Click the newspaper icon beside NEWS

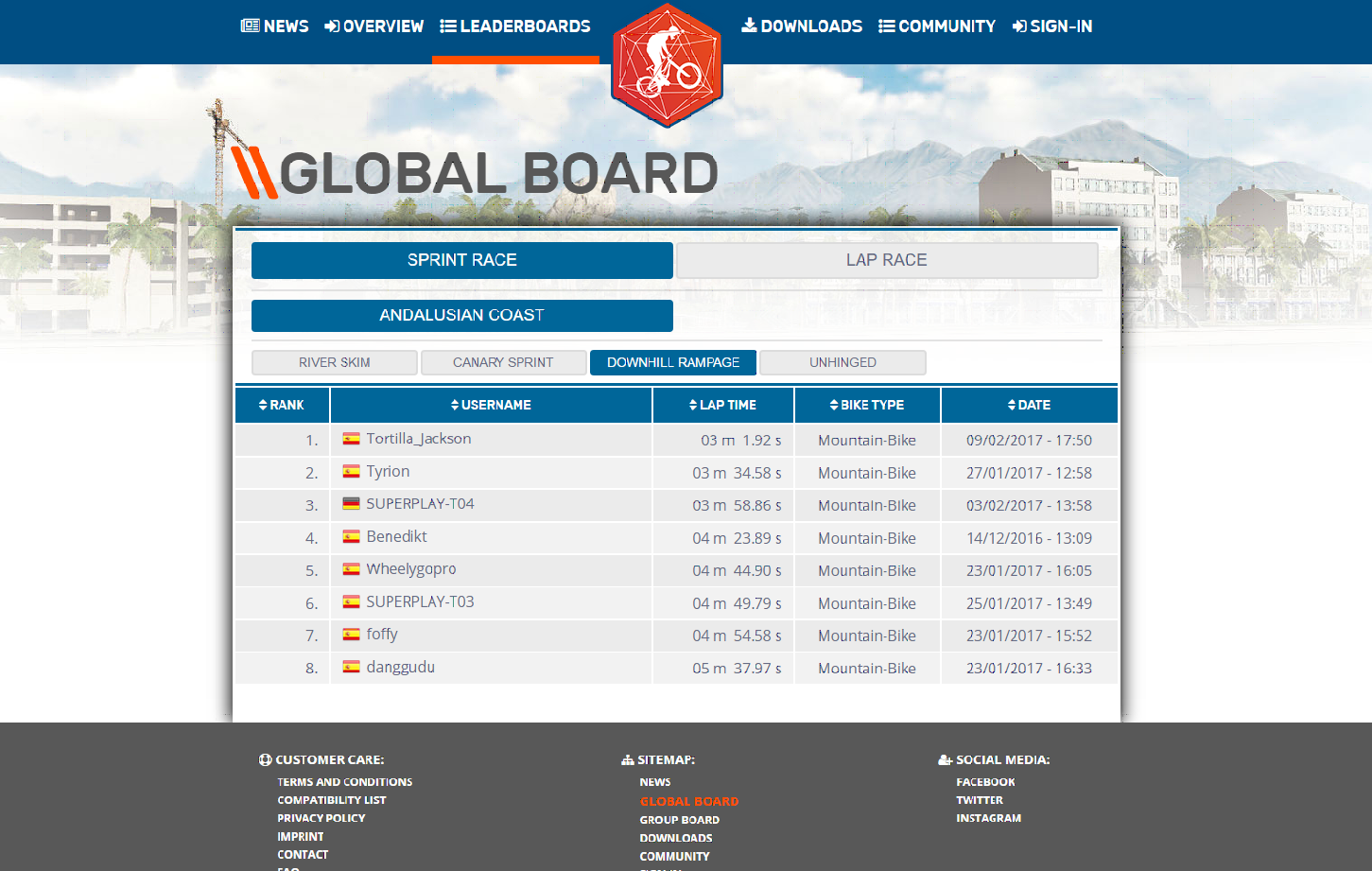coord(251,26)
